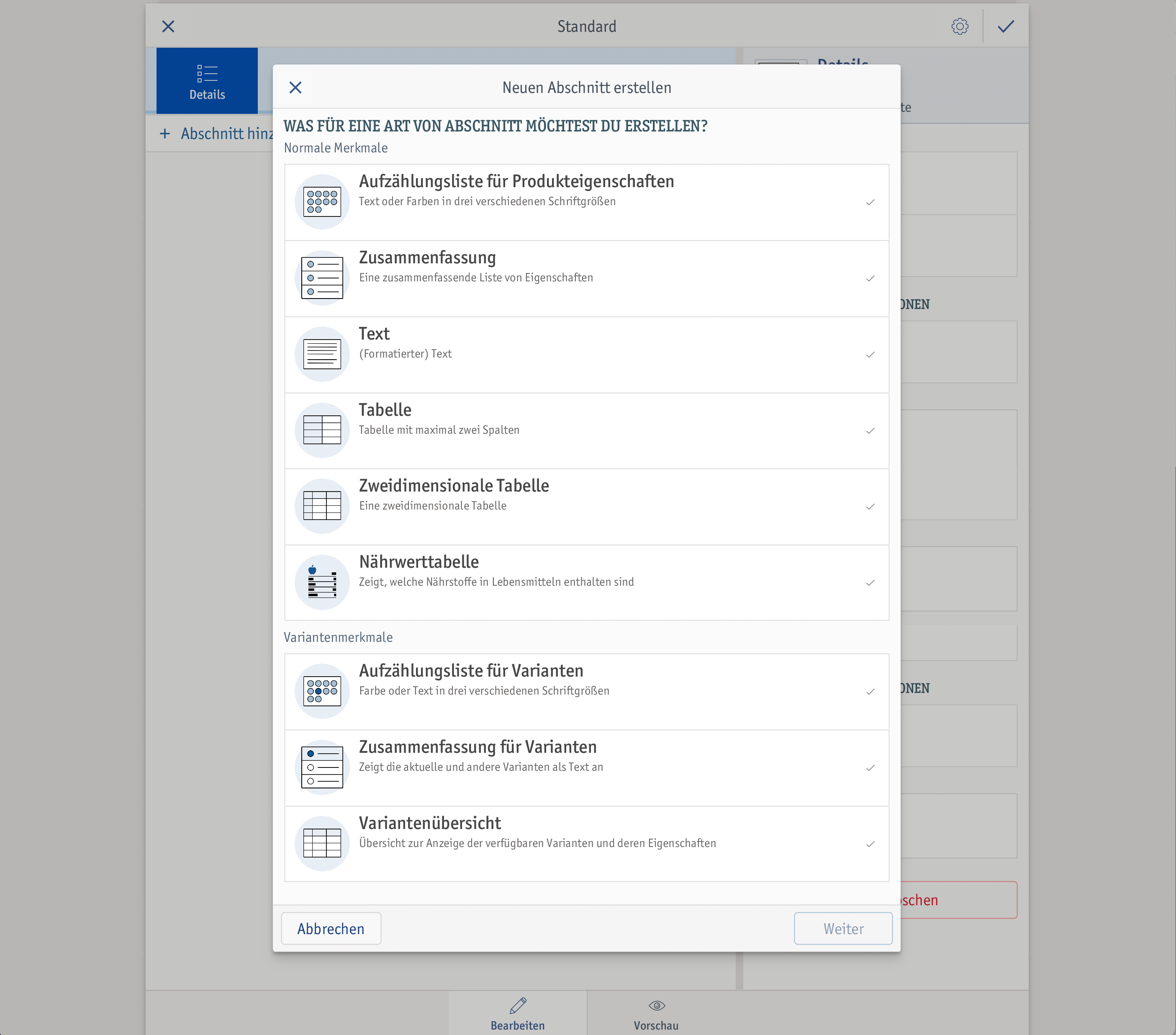Click 'Farbe oder Text in drei verschiedenen Schriftgrößen'
Viewport: 1176px width, 1035px height.
tap(485, 691)
